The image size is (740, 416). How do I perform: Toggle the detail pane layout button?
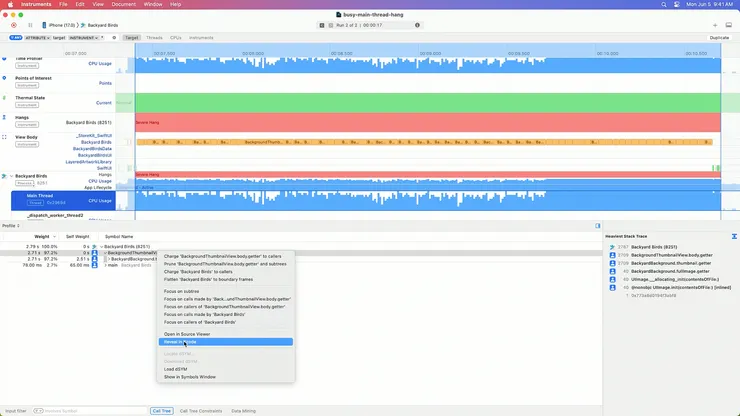(x=729, y=25)
